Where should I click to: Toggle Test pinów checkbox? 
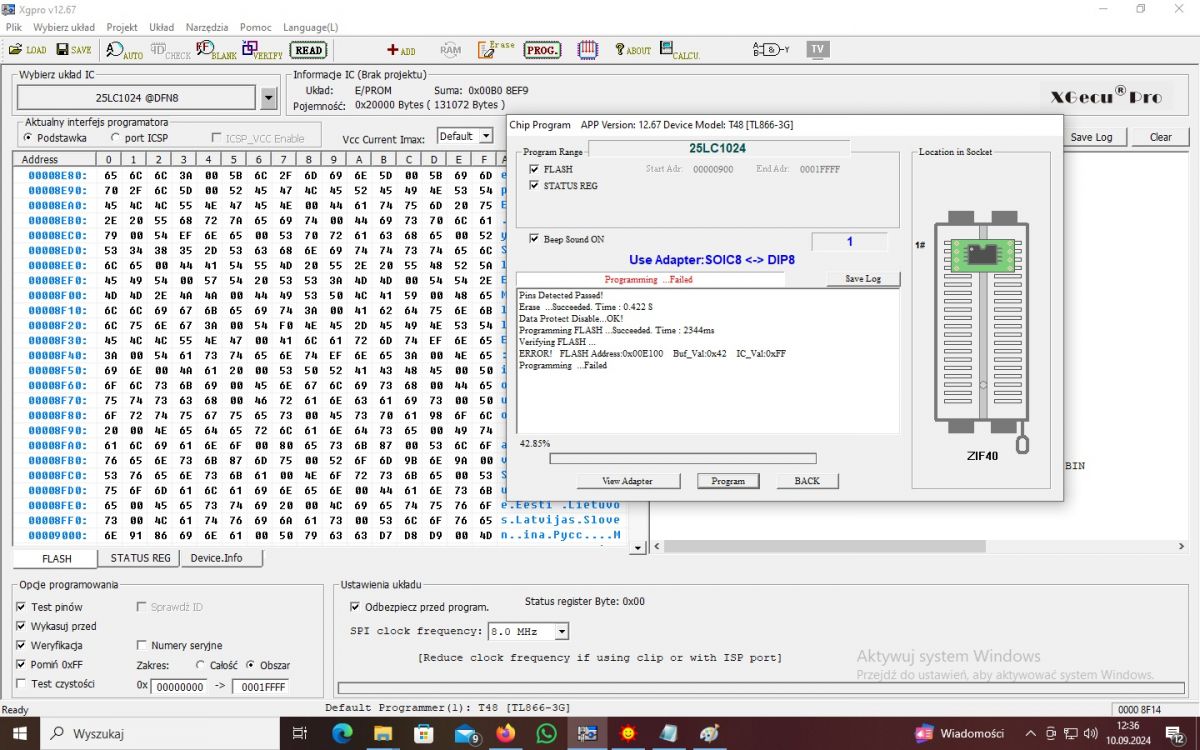click(x=21, y=607)
